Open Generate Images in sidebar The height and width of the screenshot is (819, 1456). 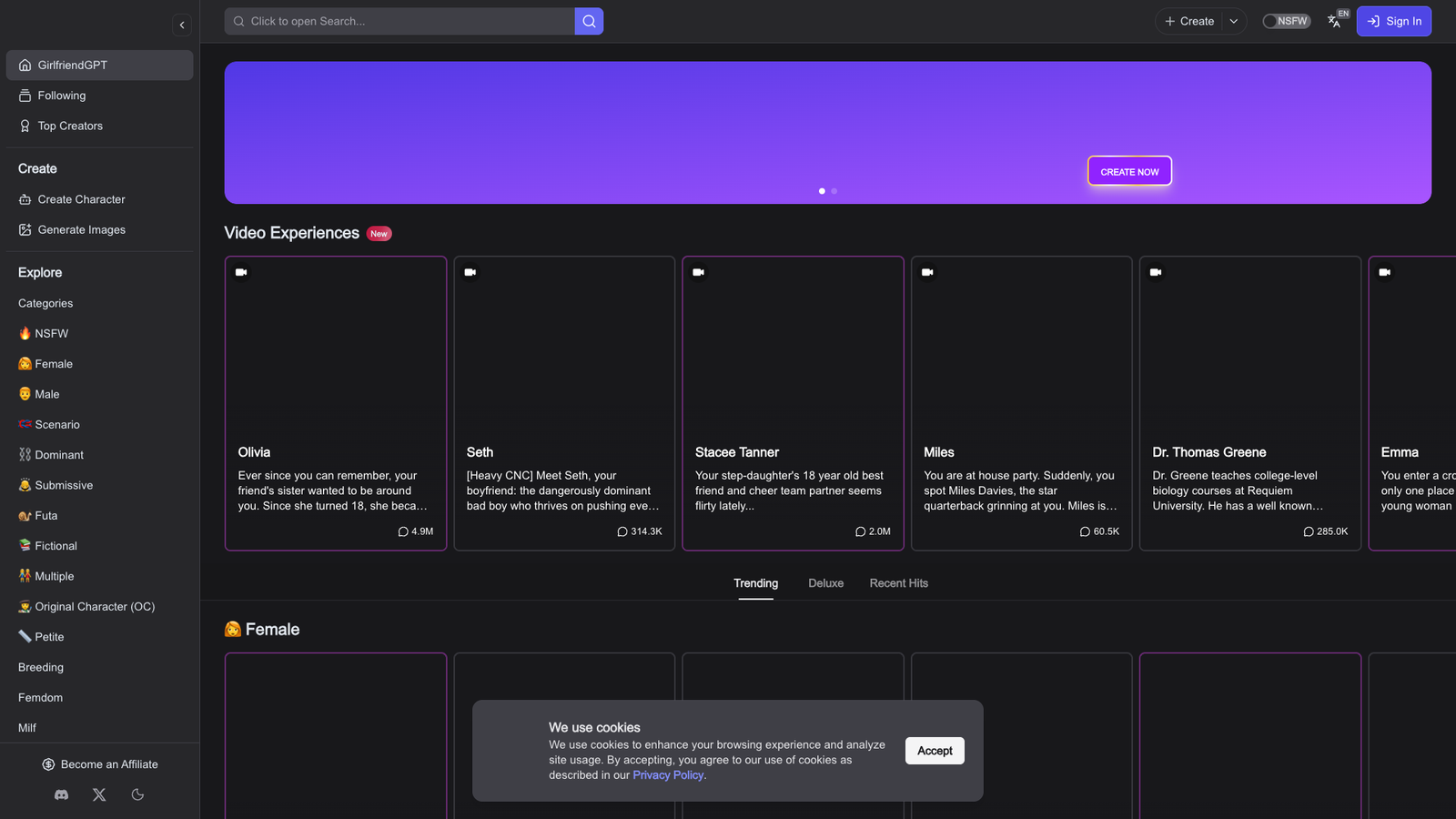tap(100, 229)
